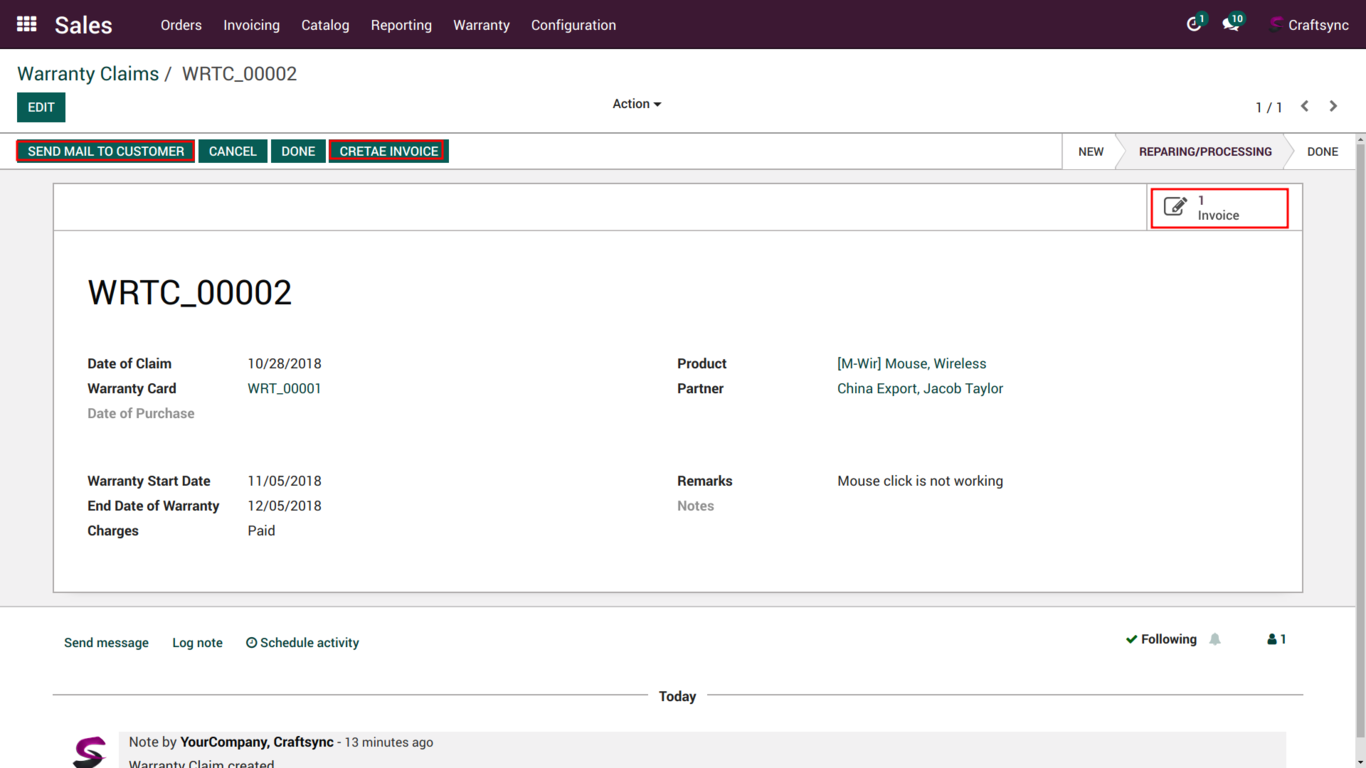Click the page vertical scrollbar

[1359, 400]
